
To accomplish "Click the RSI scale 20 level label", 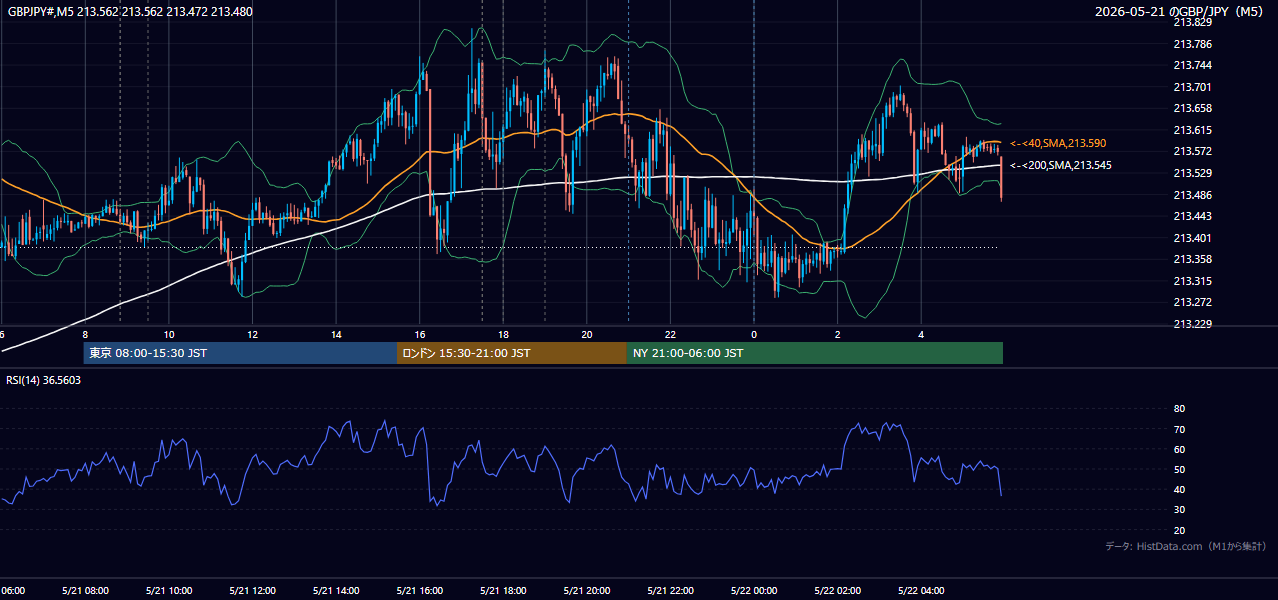I will point(1179,530).
